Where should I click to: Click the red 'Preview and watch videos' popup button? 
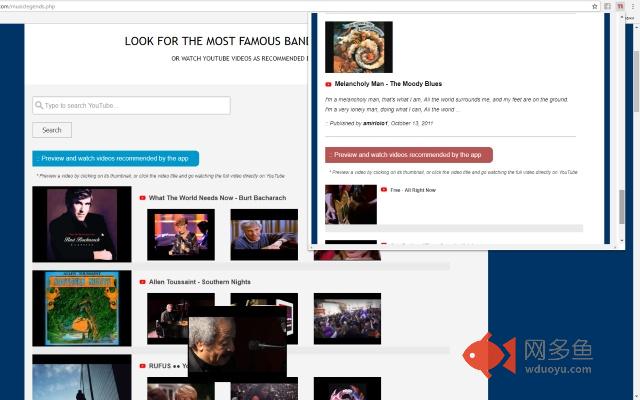[x=409, y=155]
